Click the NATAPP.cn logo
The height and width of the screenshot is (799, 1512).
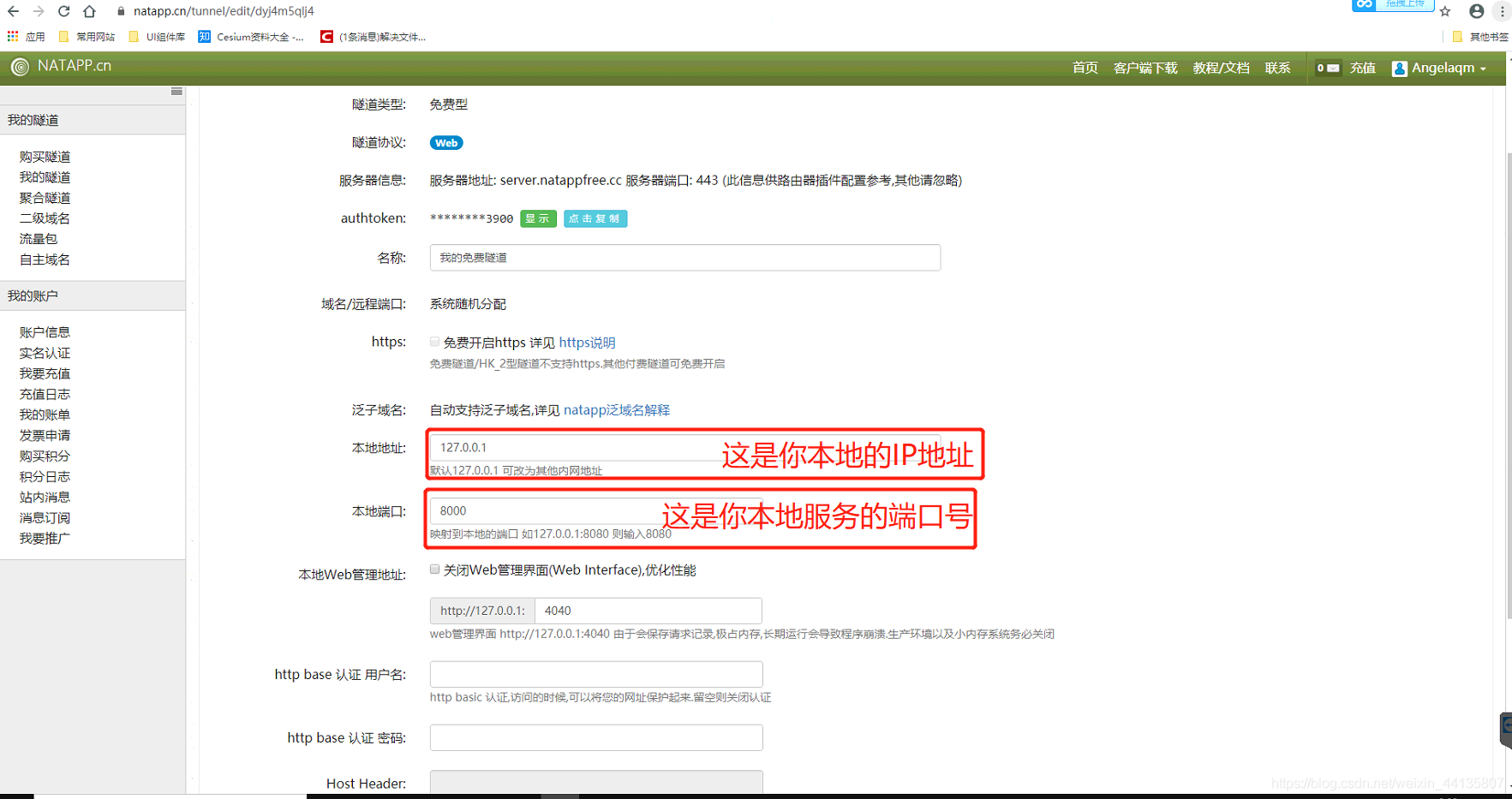click(61, 66)
